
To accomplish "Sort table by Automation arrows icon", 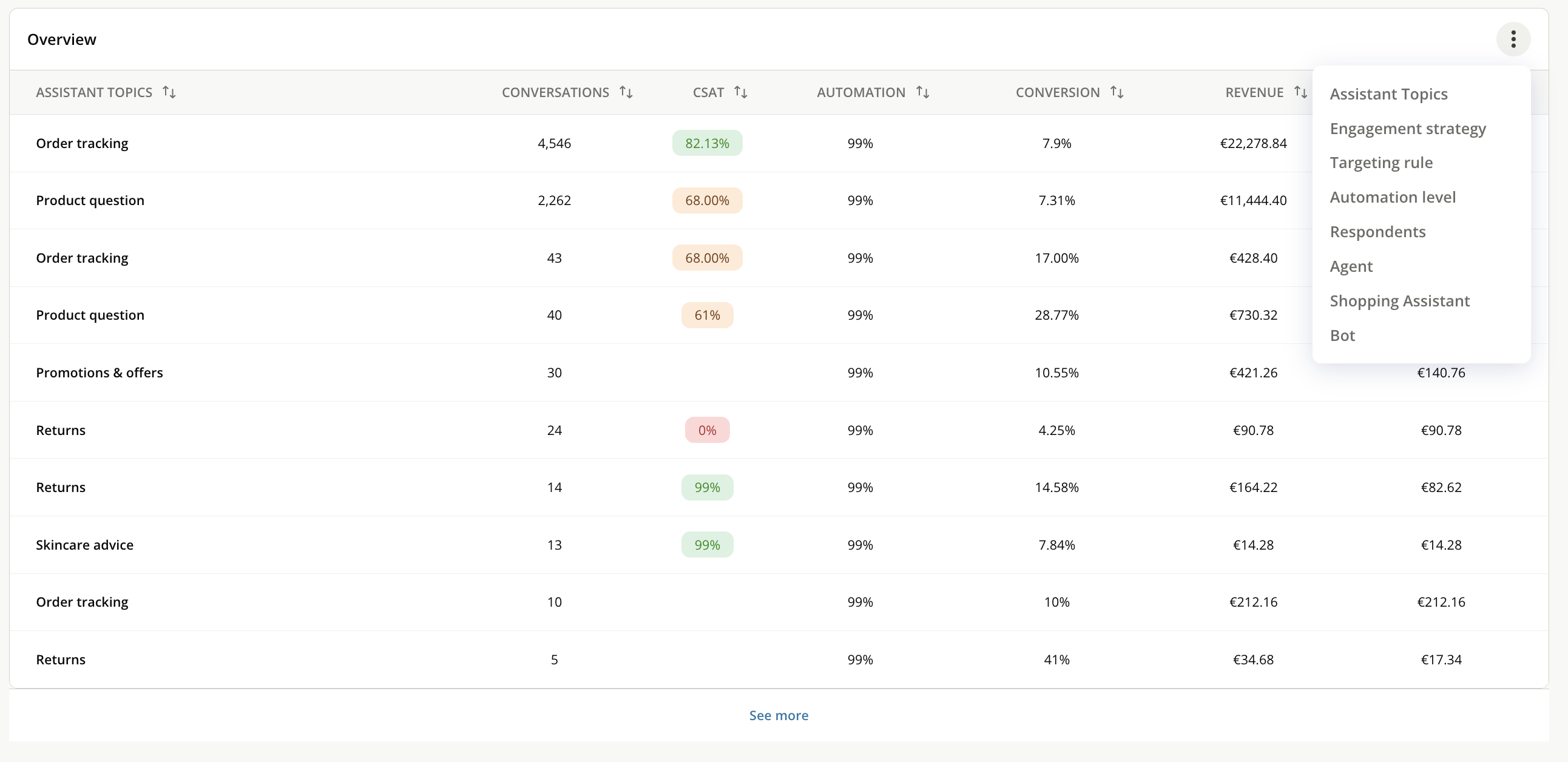I will point(922,92).
